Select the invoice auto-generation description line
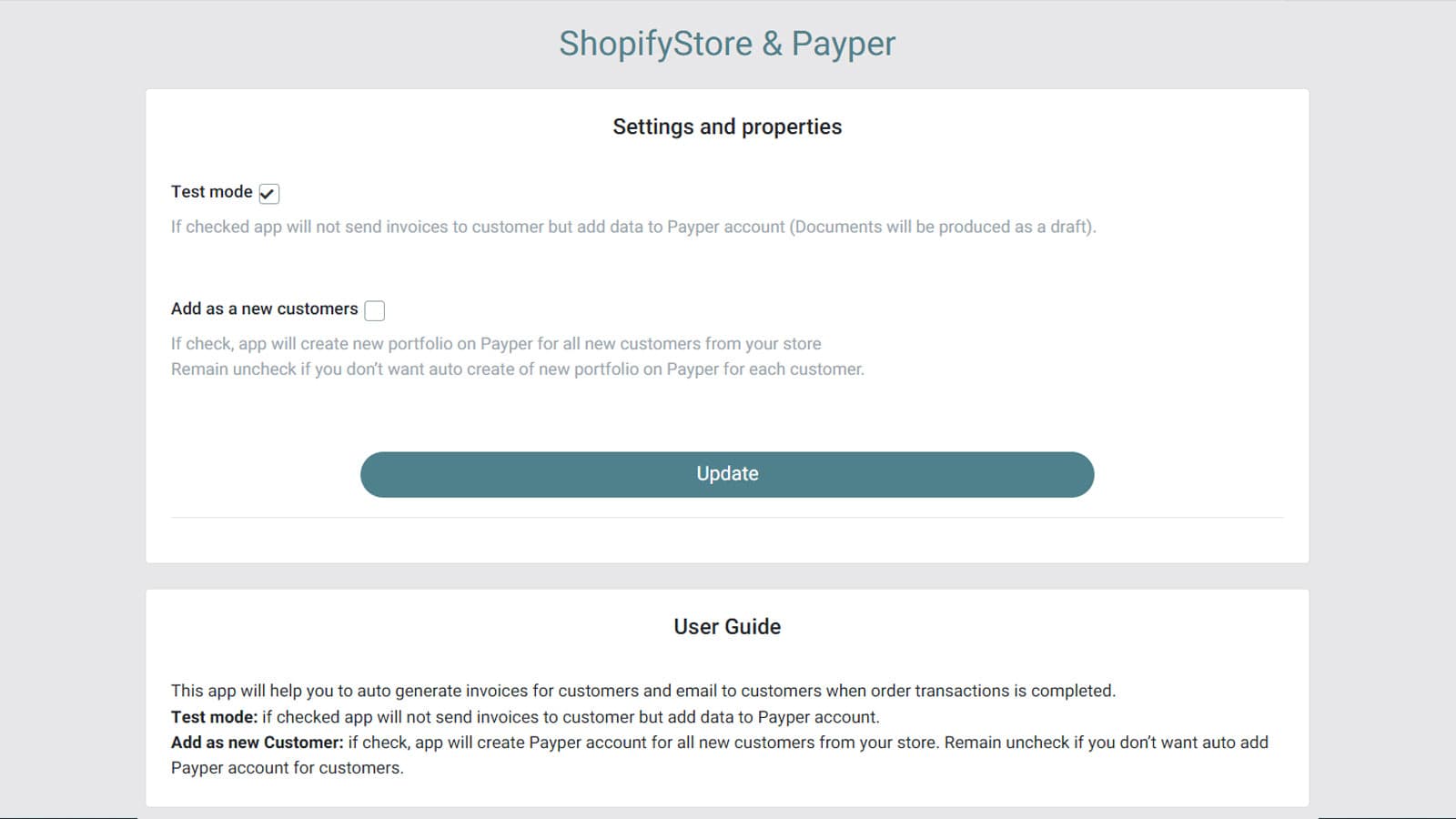The image size is (1456, 819). pyautogui.click(x=644, y=691)
